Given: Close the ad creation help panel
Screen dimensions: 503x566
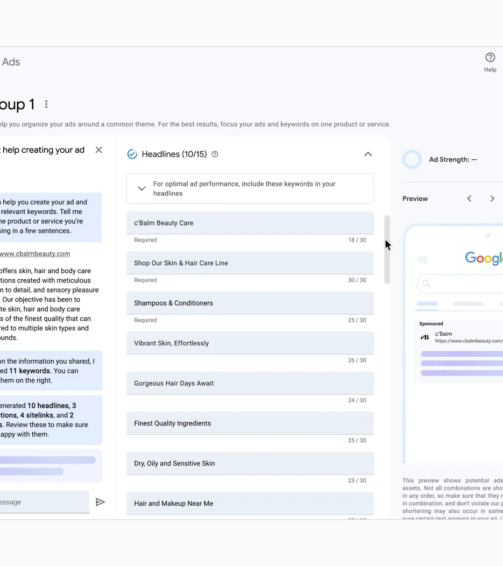Looking at the screenshot, I should (x=99, y=150).
